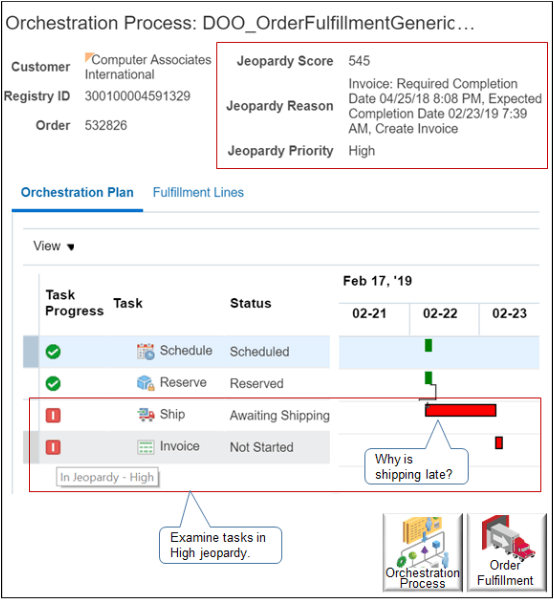
Task: Click the Computer Associates International customer name
Action: point(148,67)
